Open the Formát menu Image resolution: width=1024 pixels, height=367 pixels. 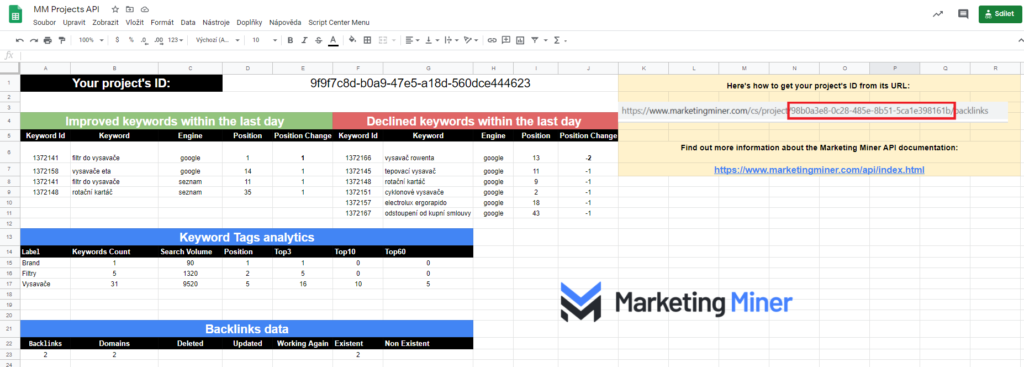click(x=162, y=22)
